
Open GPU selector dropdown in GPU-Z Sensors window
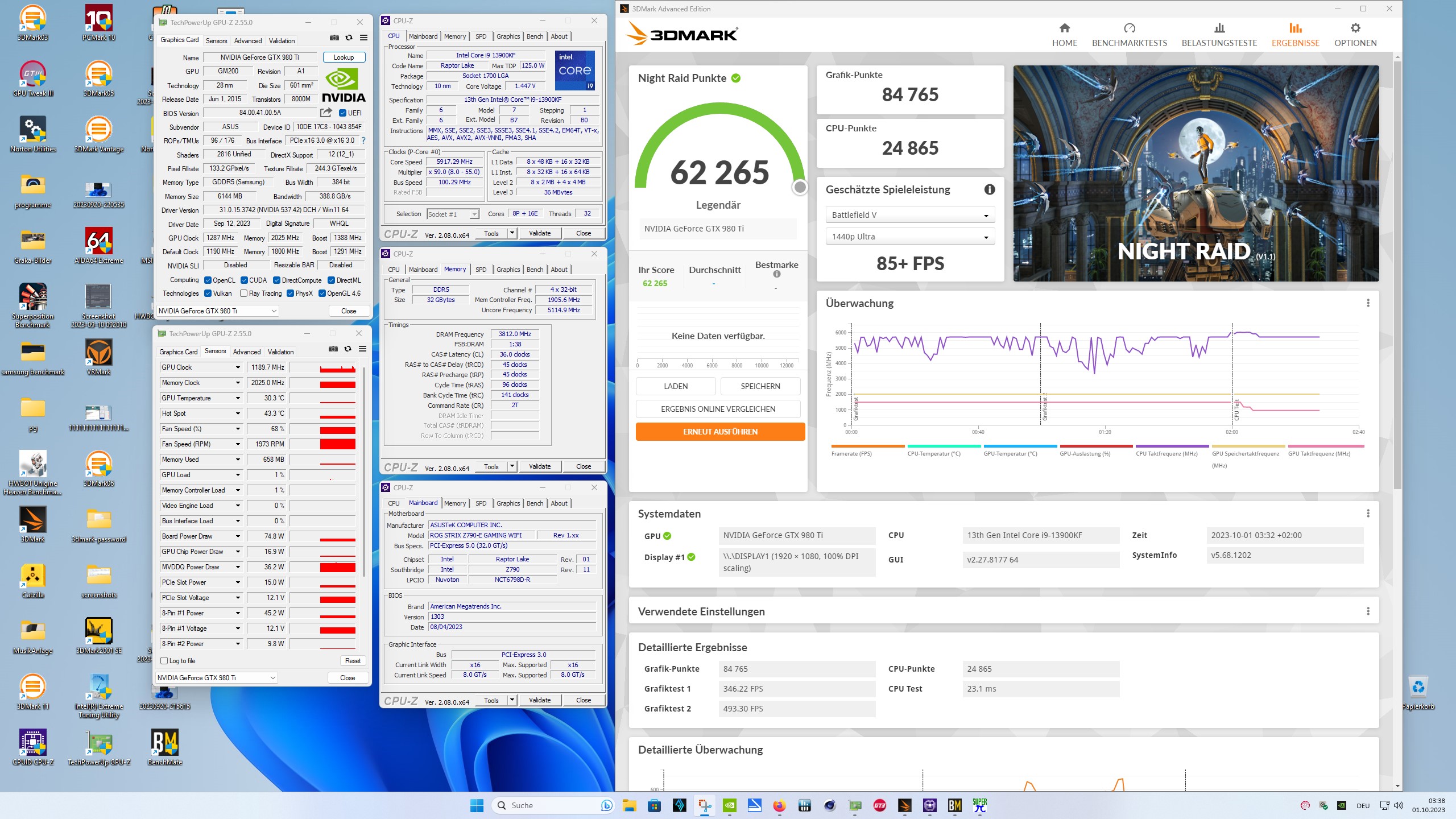point(216,678)
